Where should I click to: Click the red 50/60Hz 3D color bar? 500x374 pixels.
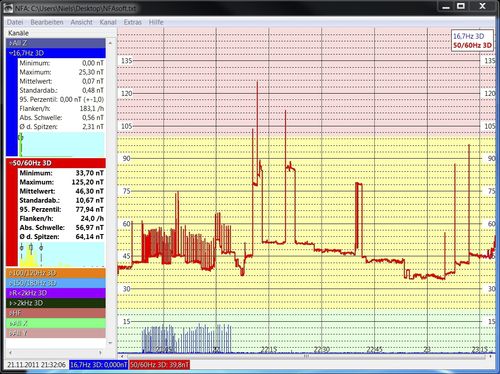pyautogui.click(x=12, y=217)
